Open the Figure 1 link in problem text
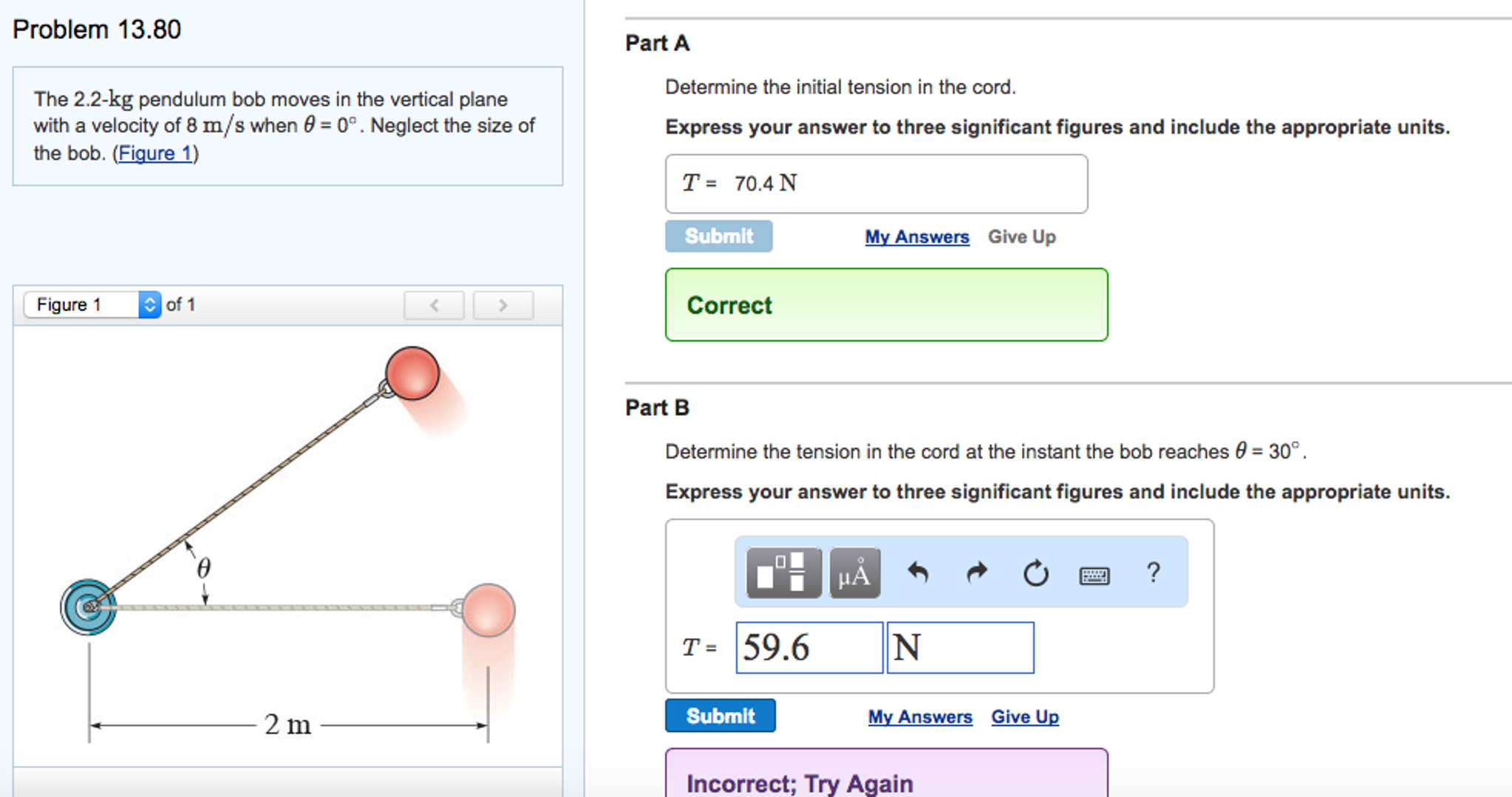Screen dimensions: 1512x797 (155, 154)
